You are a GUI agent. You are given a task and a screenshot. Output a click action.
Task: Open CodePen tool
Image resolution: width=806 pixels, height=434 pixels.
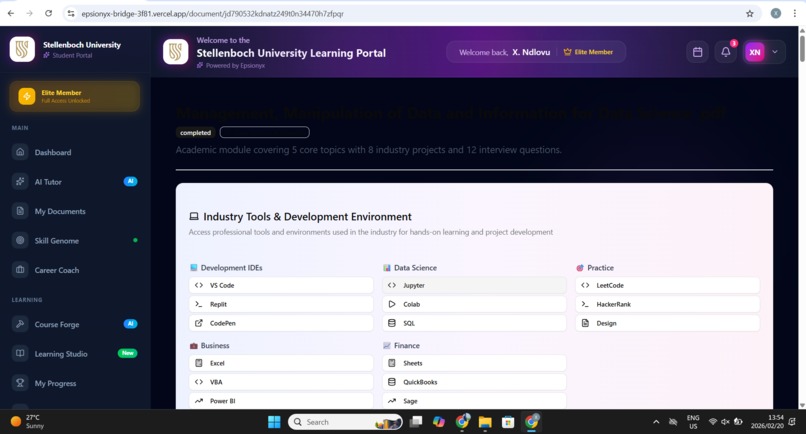coord(281,323)
